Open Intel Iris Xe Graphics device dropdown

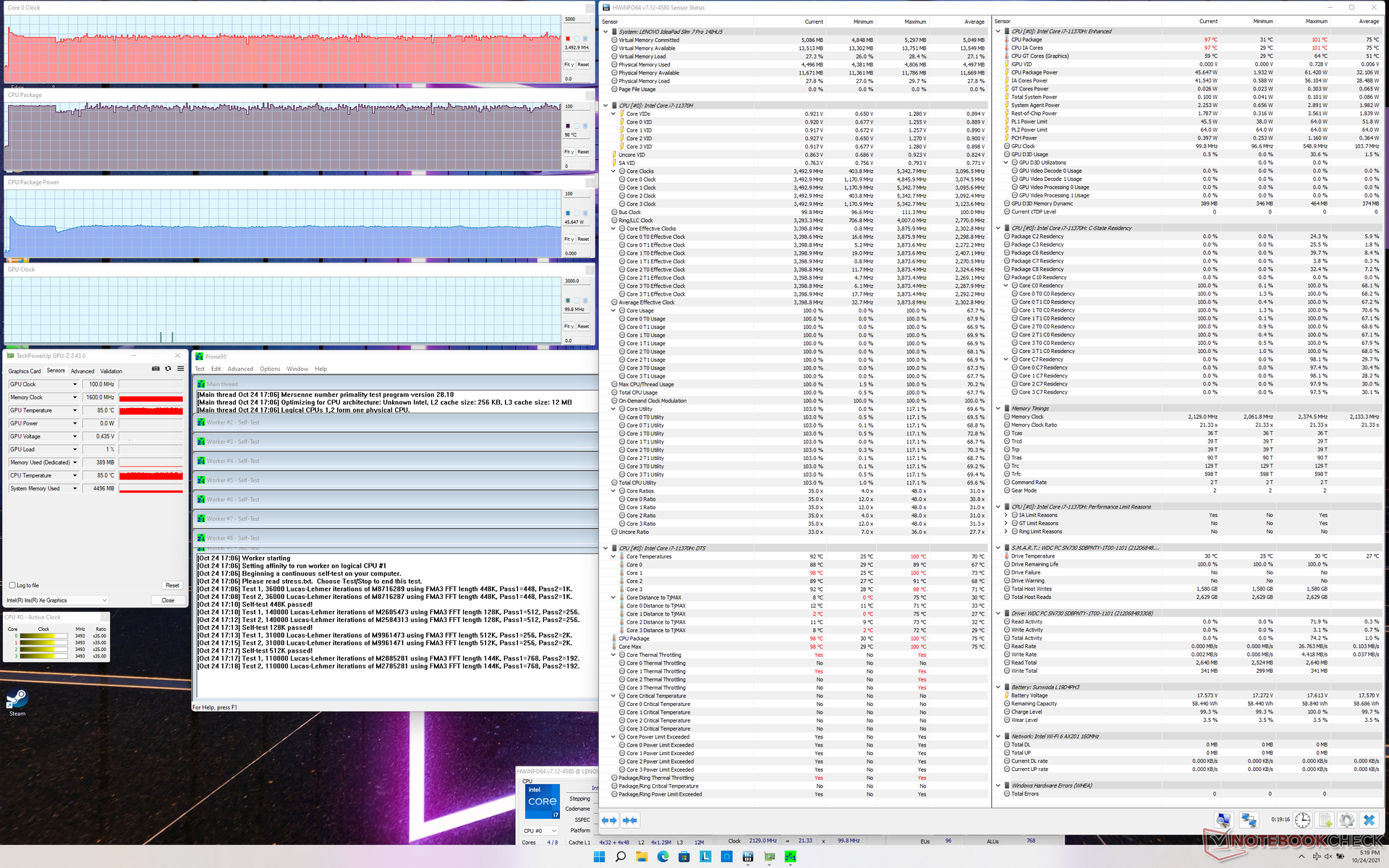104,600
